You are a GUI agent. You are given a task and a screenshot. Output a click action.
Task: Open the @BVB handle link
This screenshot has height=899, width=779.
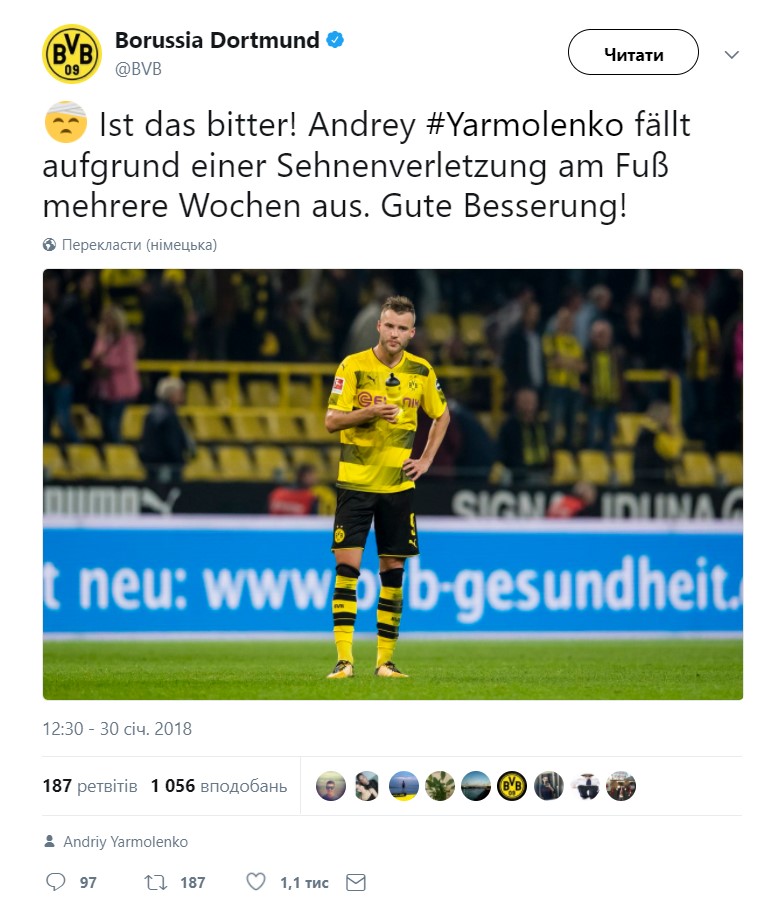pos(138,69)
